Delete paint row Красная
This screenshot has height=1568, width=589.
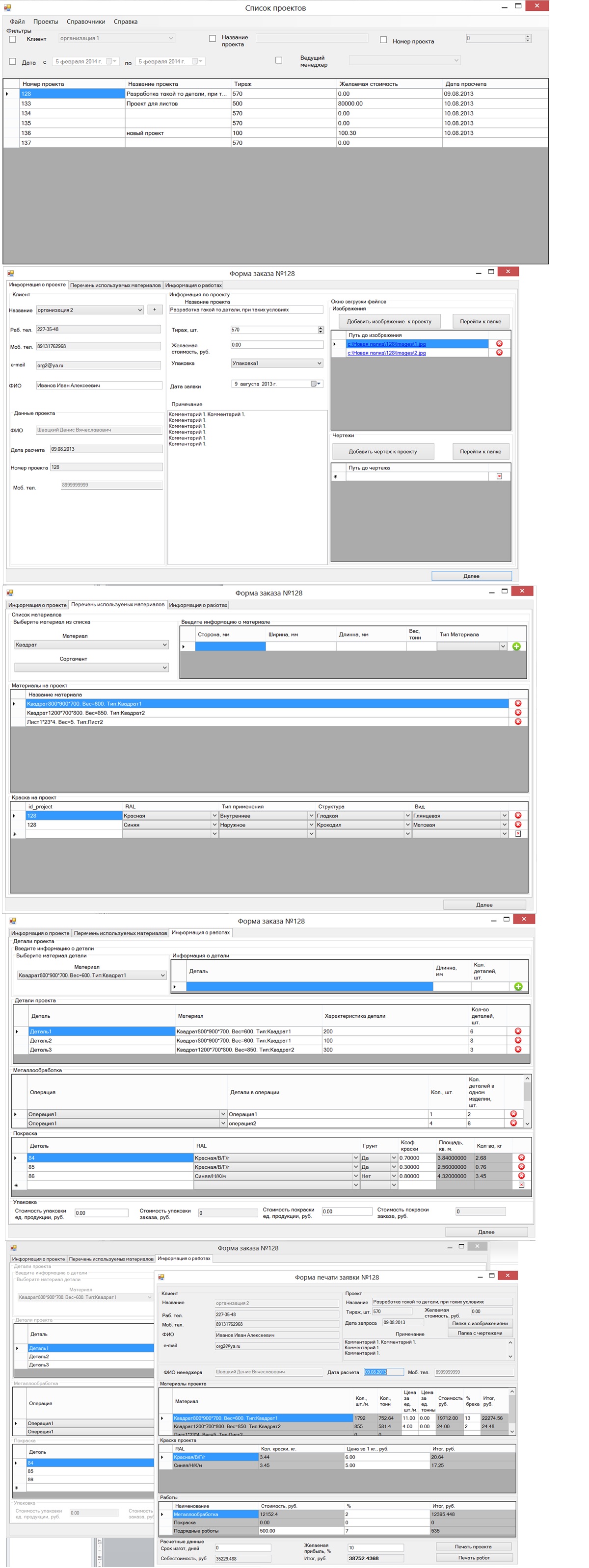tap(518, 815)
